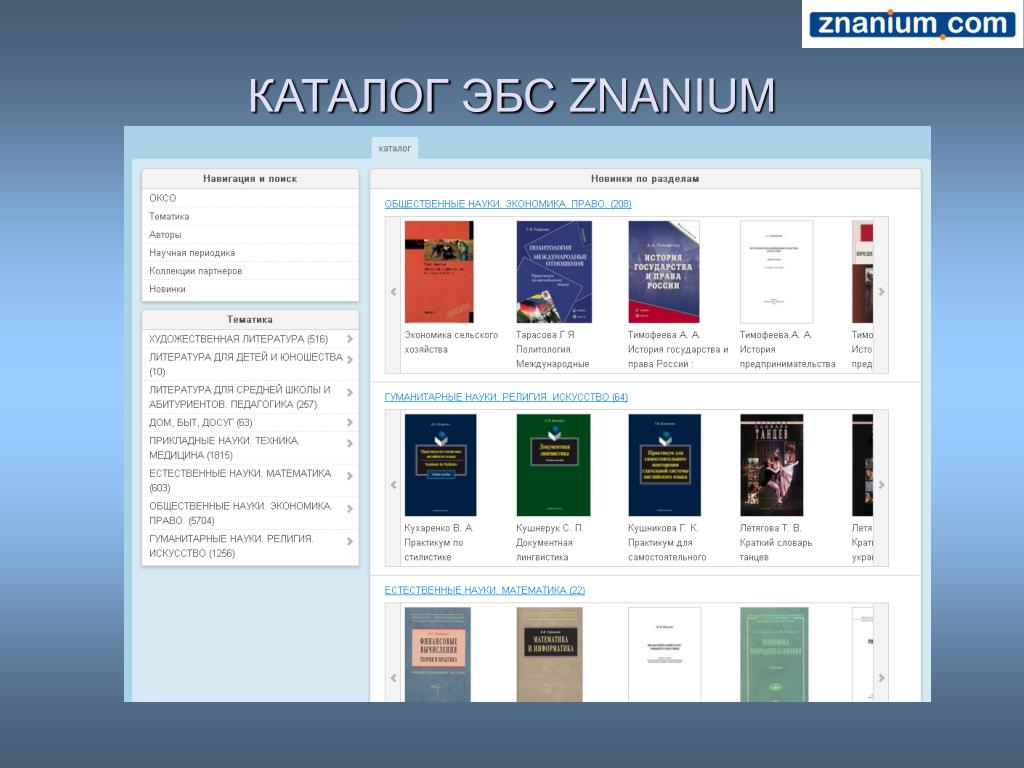Open the каталог tab
1024x768 pixels.
pyautogui.click(x=394, y=148)
